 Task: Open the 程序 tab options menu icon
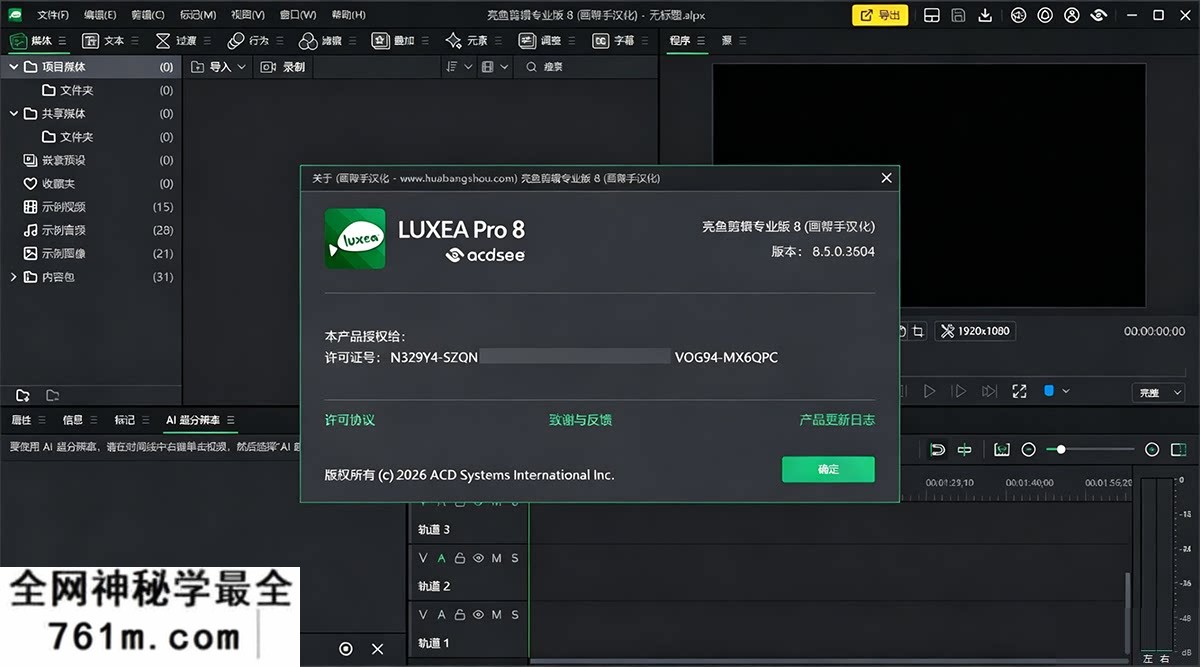701,41
